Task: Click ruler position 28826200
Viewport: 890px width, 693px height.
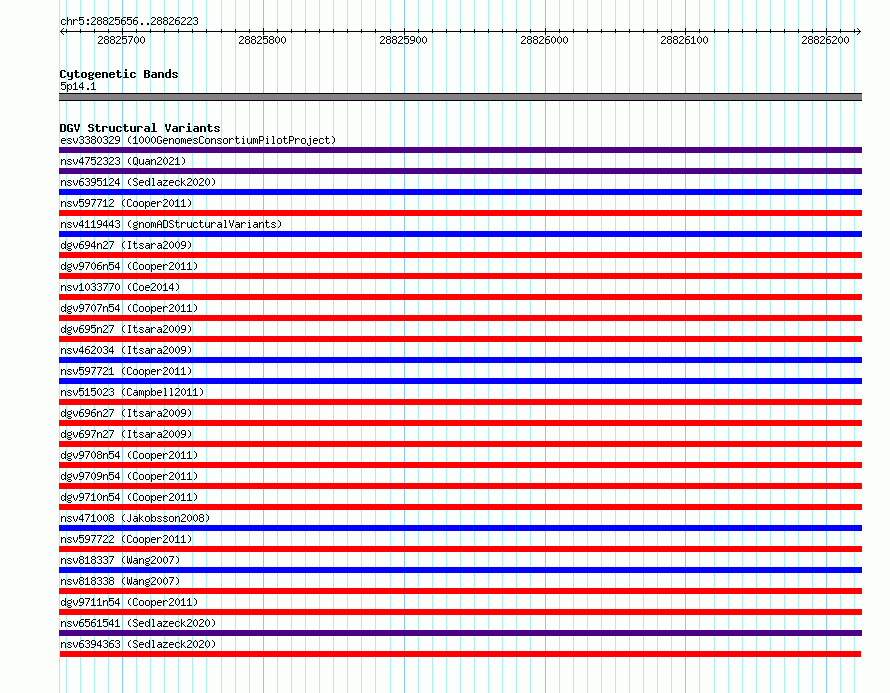Action: point(825,40)
